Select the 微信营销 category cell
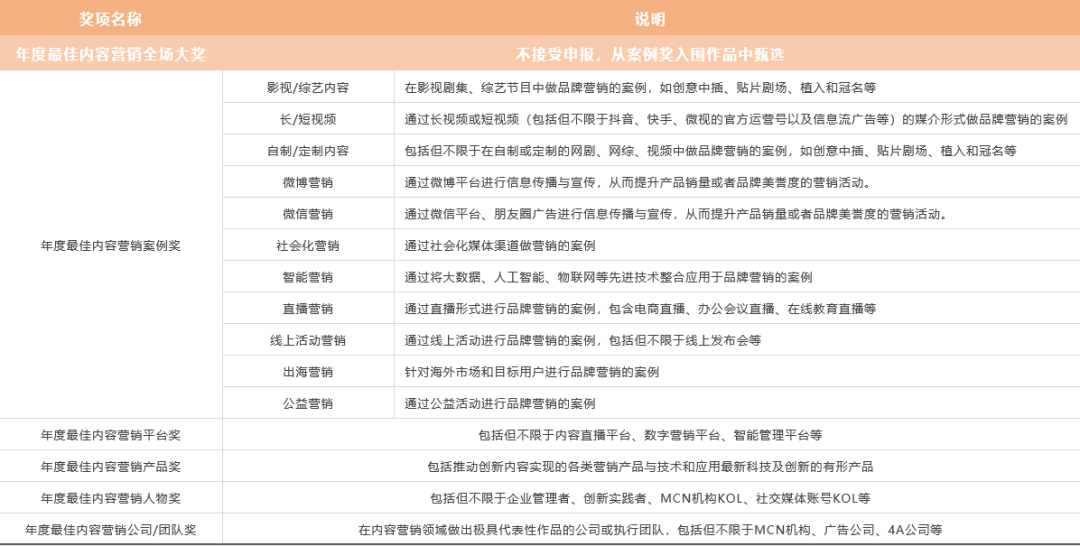The width and height of the screenshot is (1080, 546). [308, 214]
